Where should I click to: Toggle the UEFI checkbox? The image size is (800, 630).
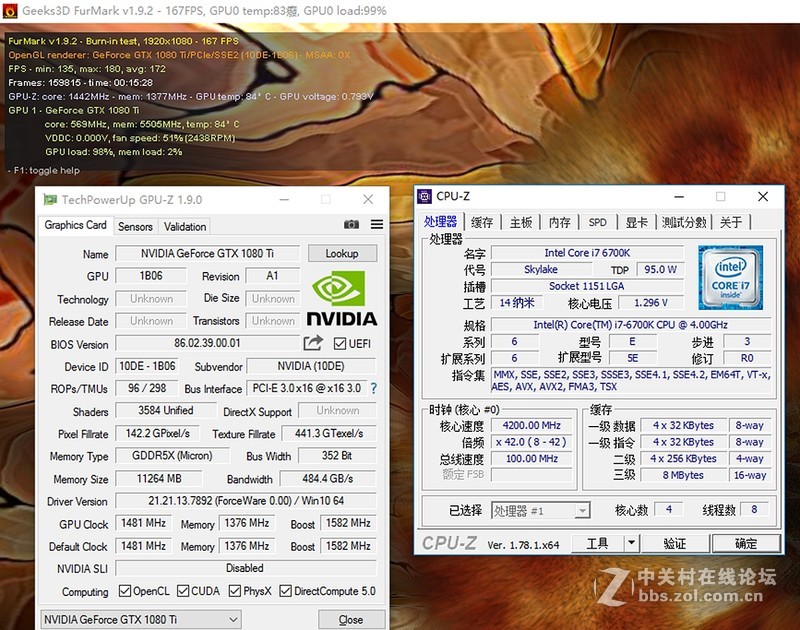pyautogui.click(x=340, y=344)
